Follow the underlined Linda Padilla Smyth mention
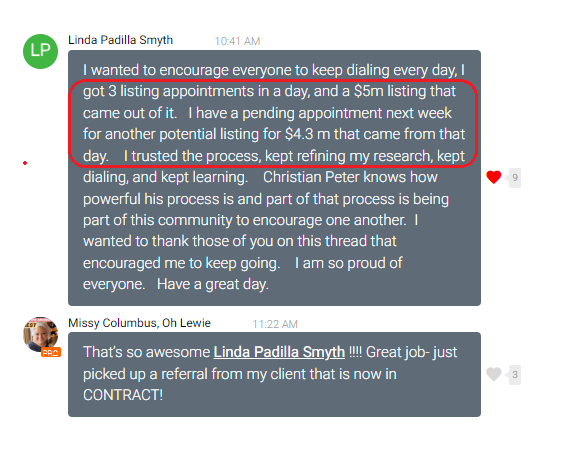This screenshot has height=470, width=568. pyautogui.click(x=279, y=352)
